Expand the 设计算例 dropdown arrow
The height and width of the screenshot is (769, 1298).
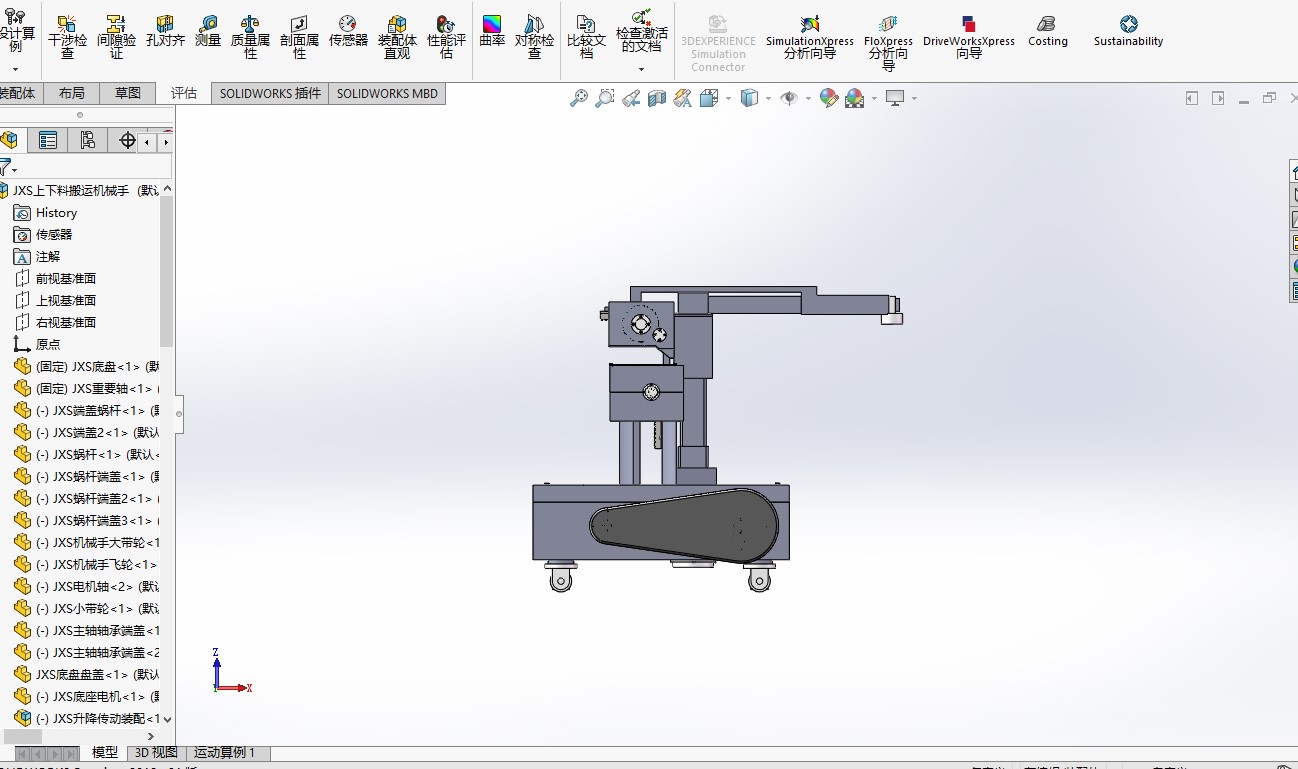15,69
